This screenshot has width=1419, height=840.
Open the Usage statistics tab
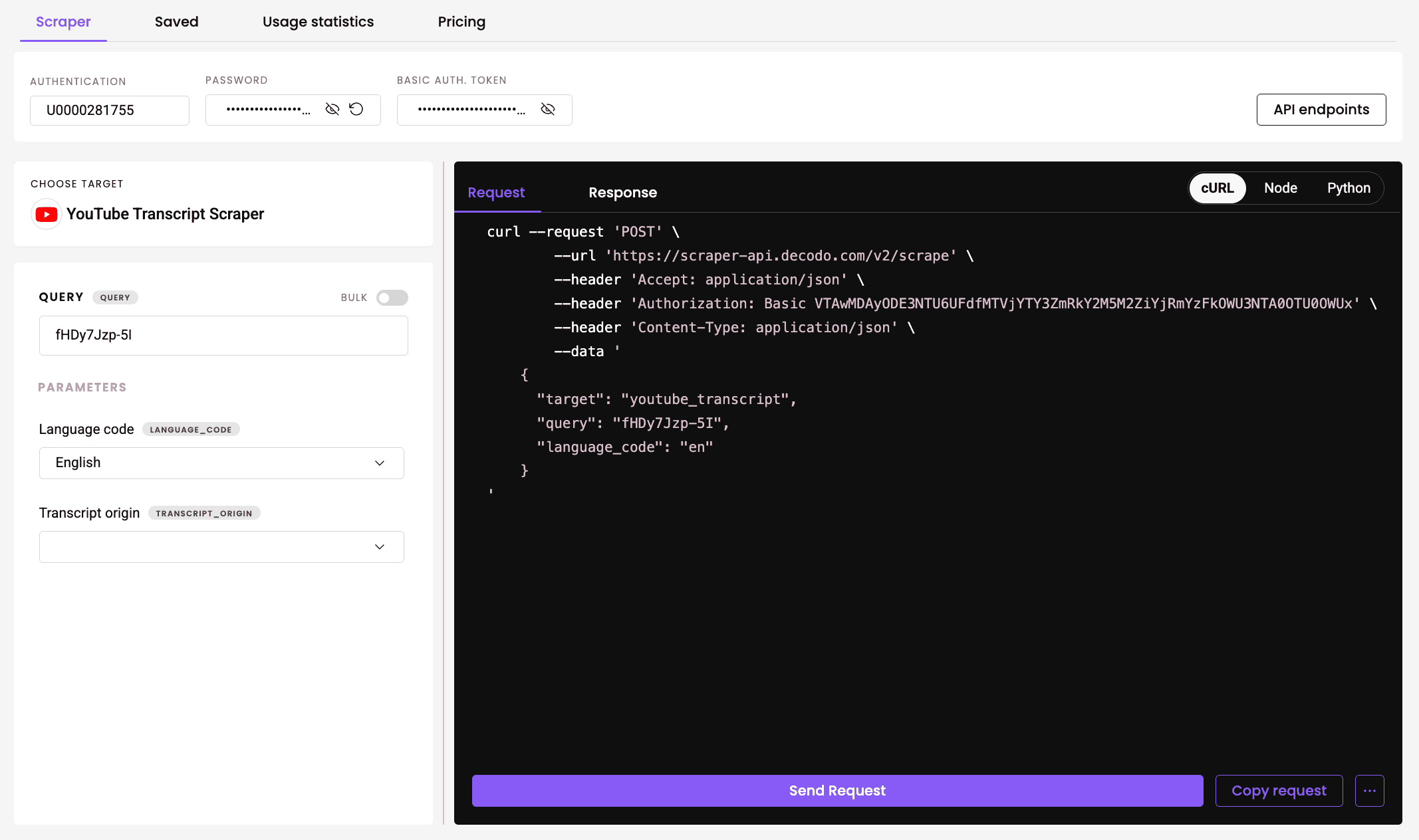click(318, 22)
